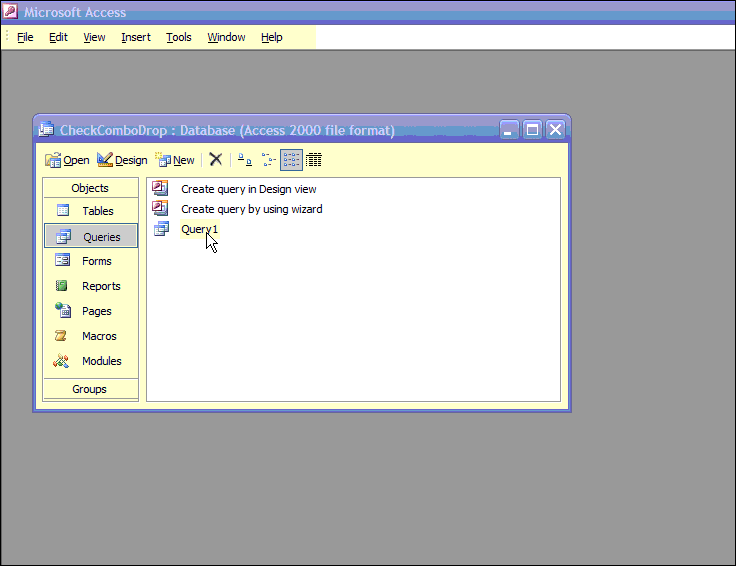Switch to Small Icons view
The width and height of the screenshot is (736, 566).
[x=268, y=160]
